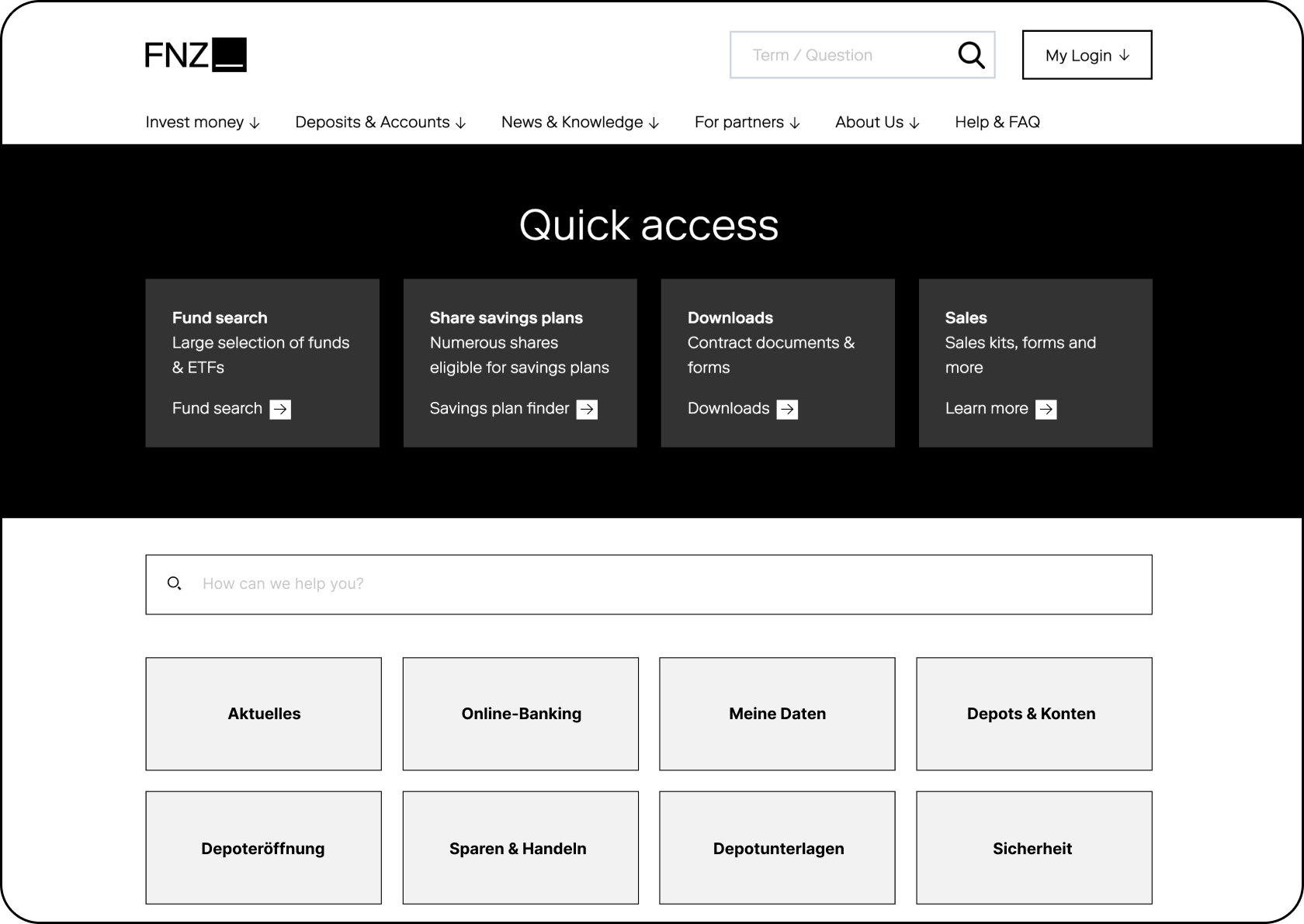Click the arrow icon next to Downloads link

tap(787, 410)
